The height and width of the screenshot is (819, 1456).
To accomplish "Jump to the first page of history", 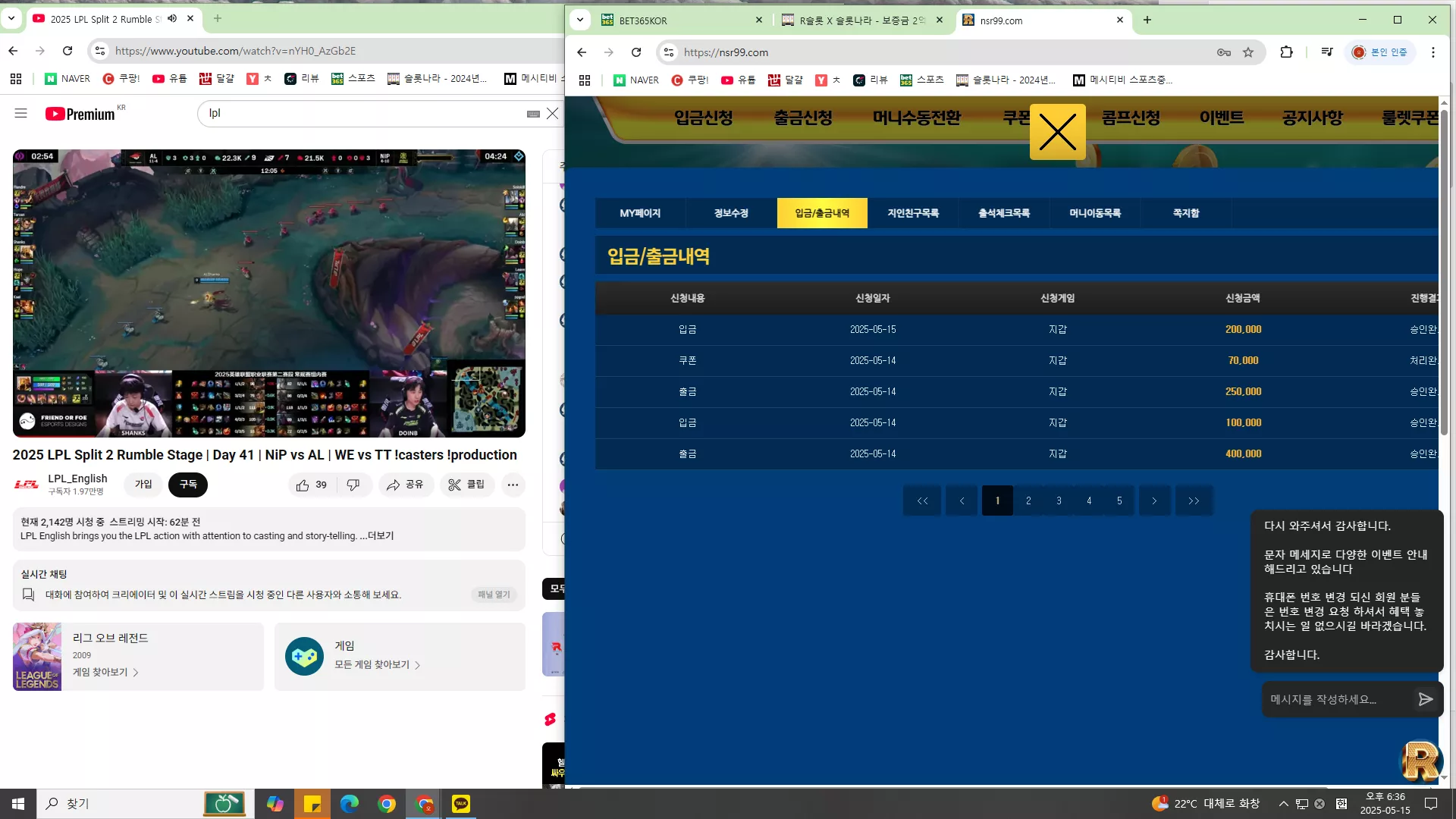I will [922, 500].
